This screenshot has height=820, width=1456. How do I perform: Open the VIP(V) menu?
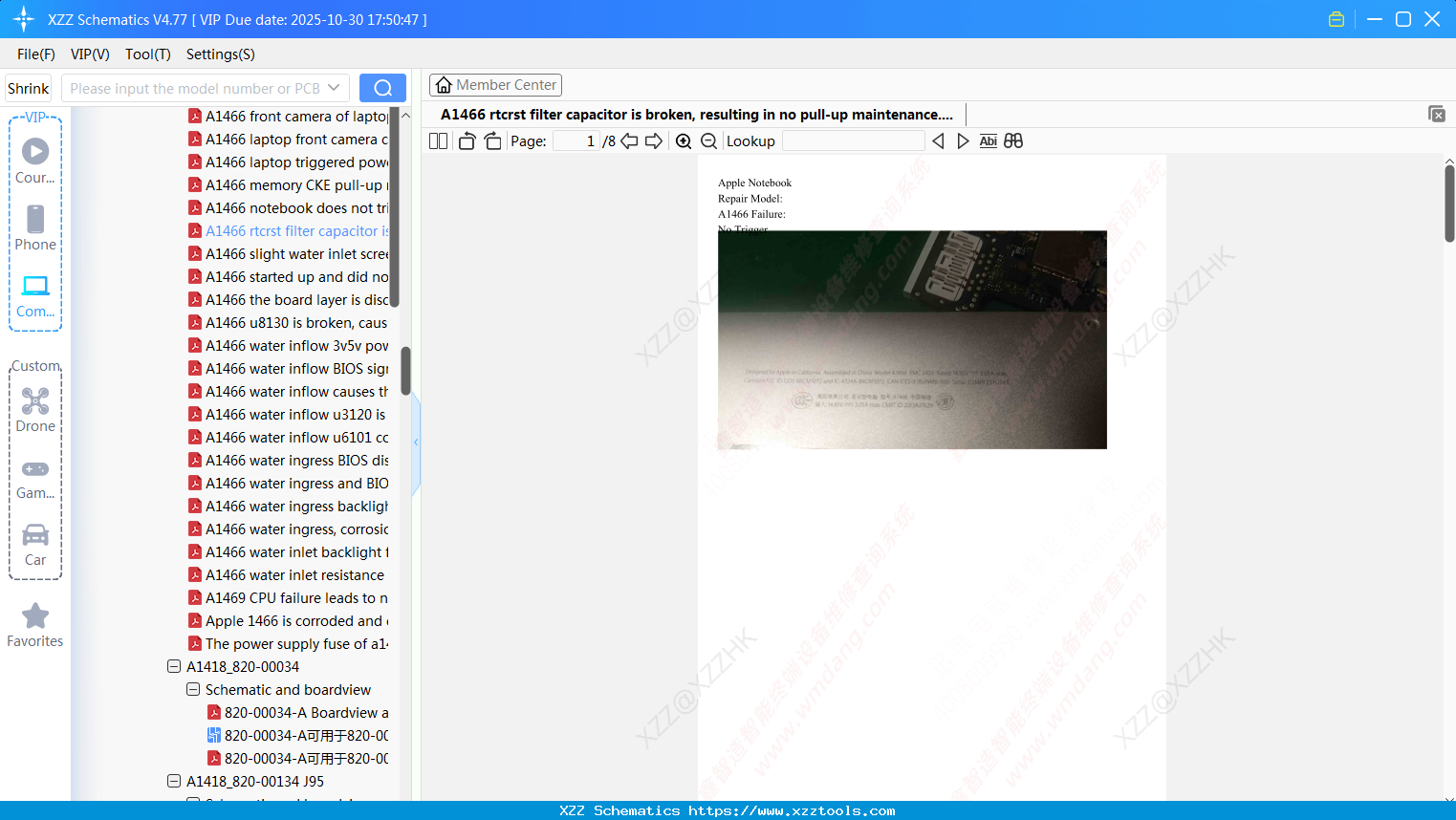pyautogui.click(x=90, y=54)
